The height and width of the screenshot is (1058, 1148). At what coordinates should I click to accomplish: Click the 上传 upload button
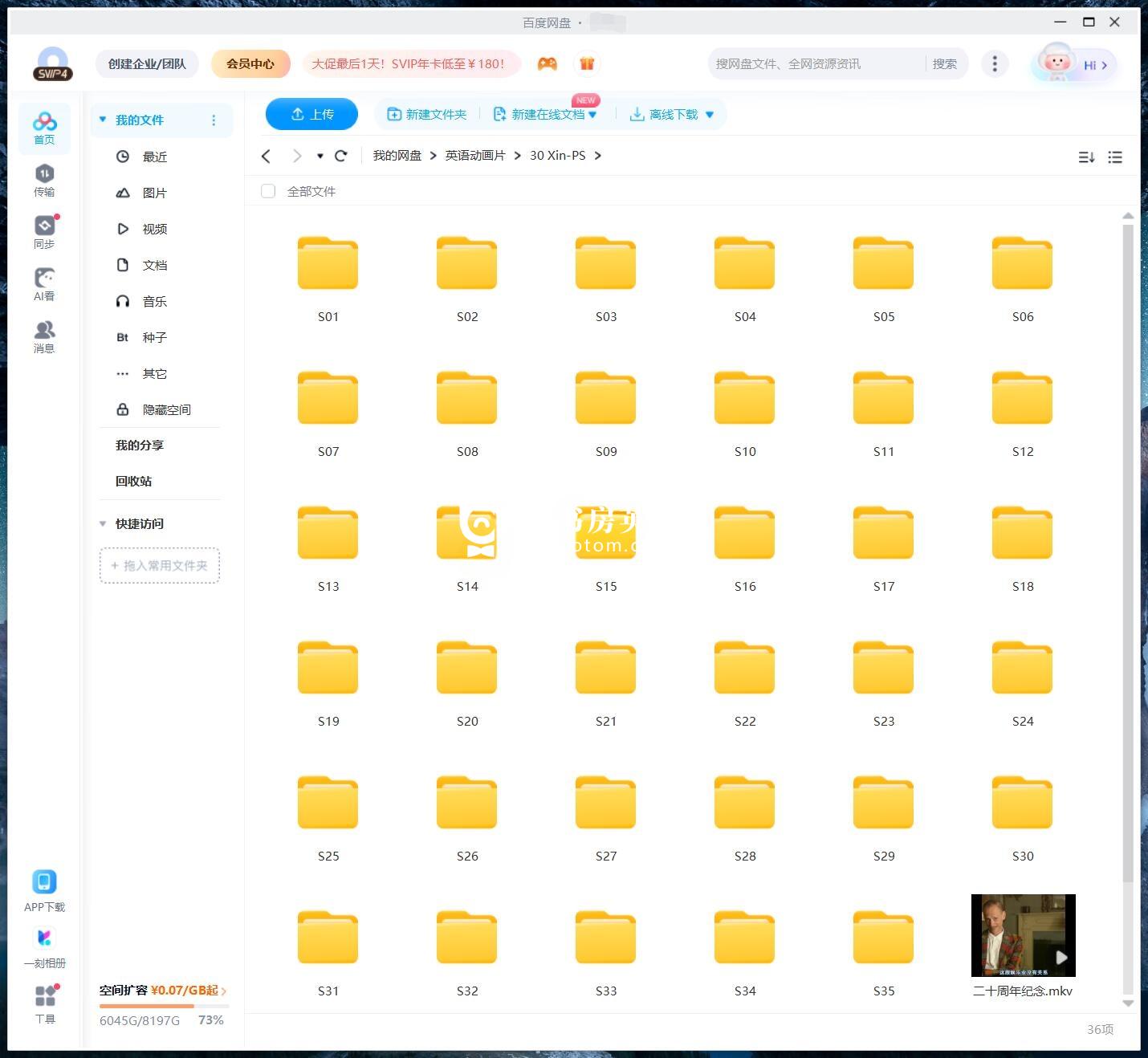[x=311, y=114]
